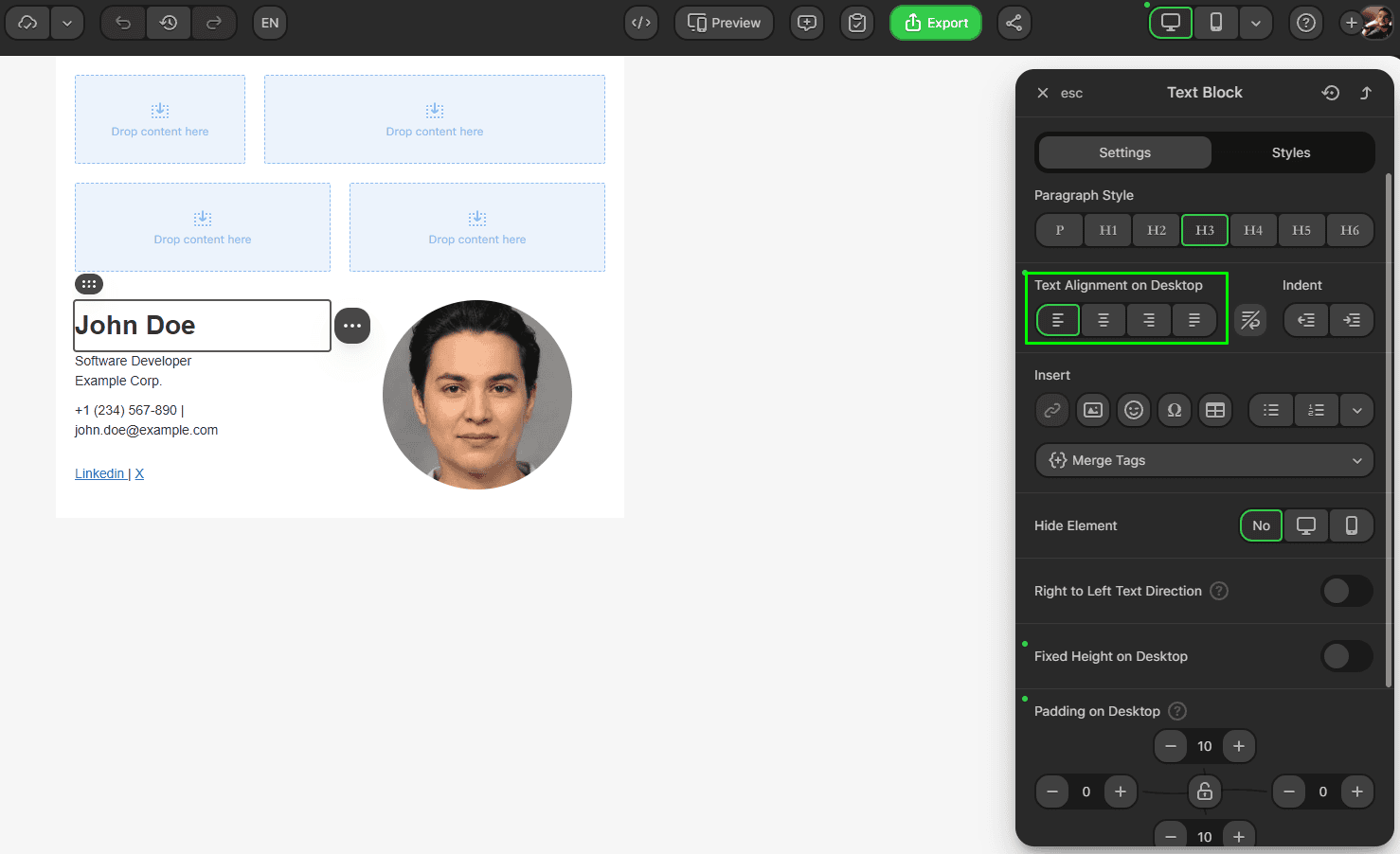Screen dimensions: 1400x854
Task: Switch to the Styles tab
Action: (1291, 152)
